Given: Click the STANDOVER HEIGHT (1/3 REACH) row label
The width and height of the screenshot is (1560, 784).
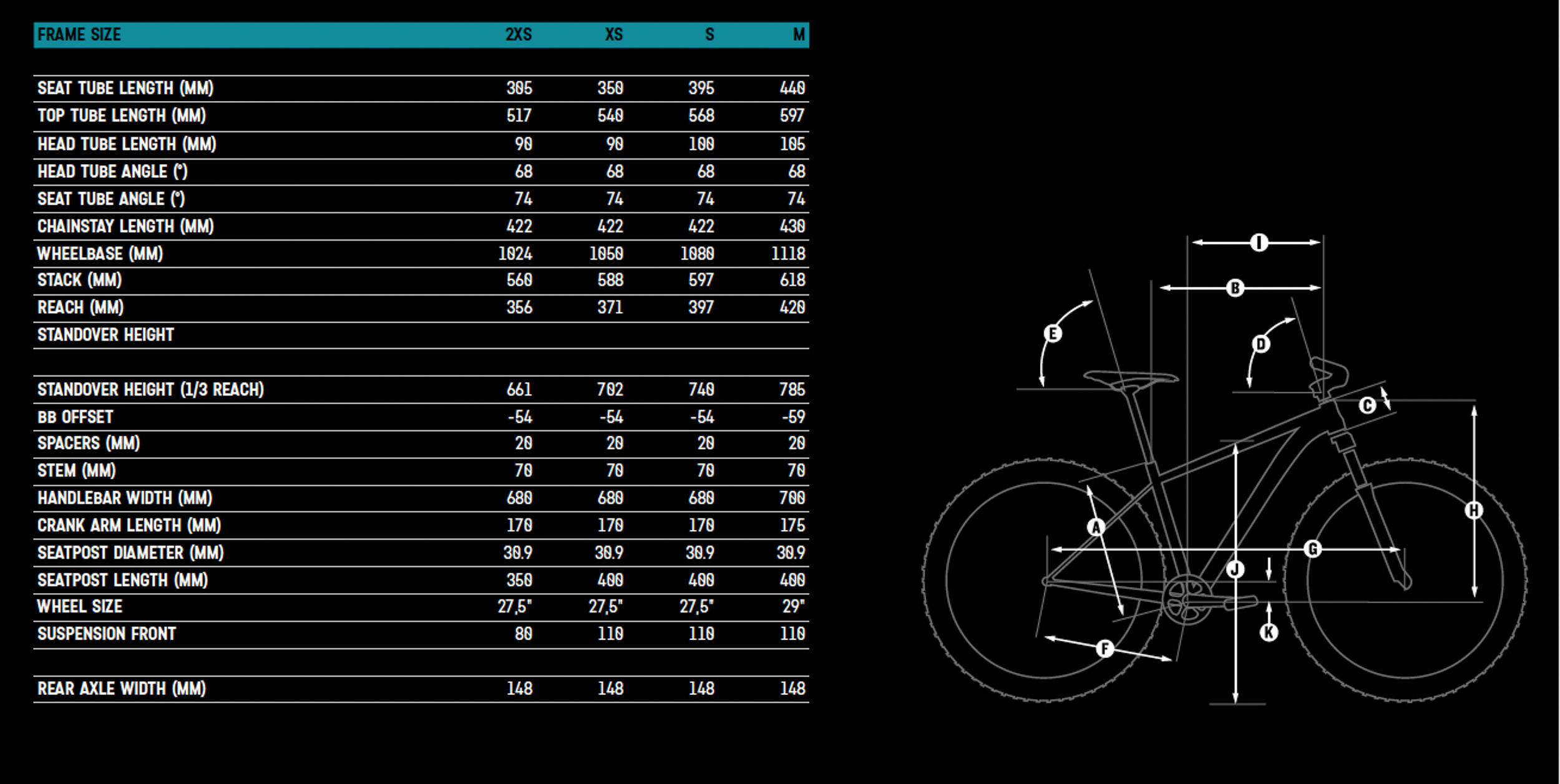Looking at the screenshot, I should point(150,390).
